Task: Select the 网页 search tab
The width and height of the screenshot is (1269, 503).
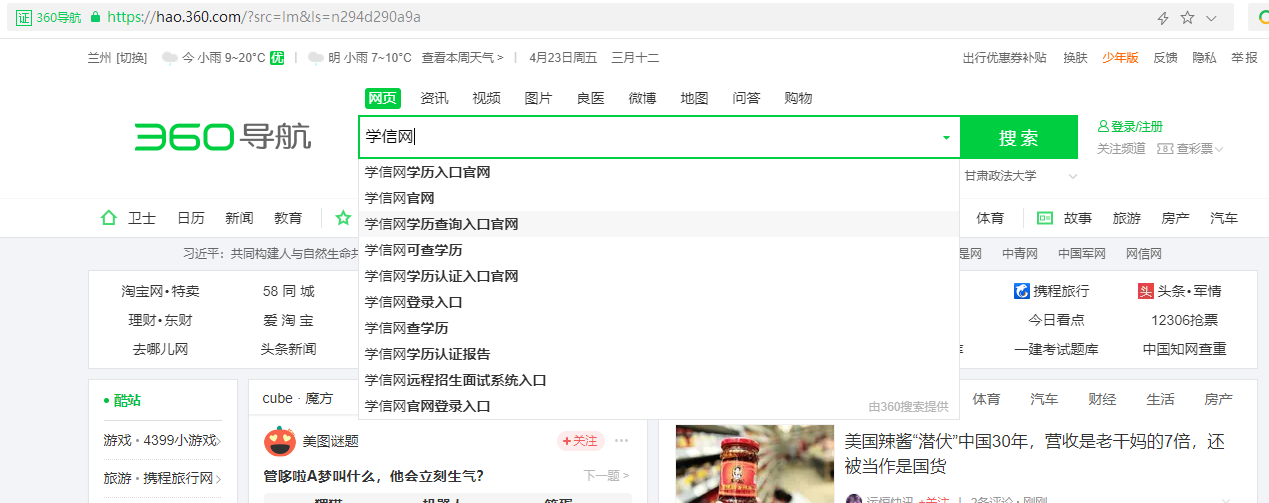Action: click(x=383, y=98)
